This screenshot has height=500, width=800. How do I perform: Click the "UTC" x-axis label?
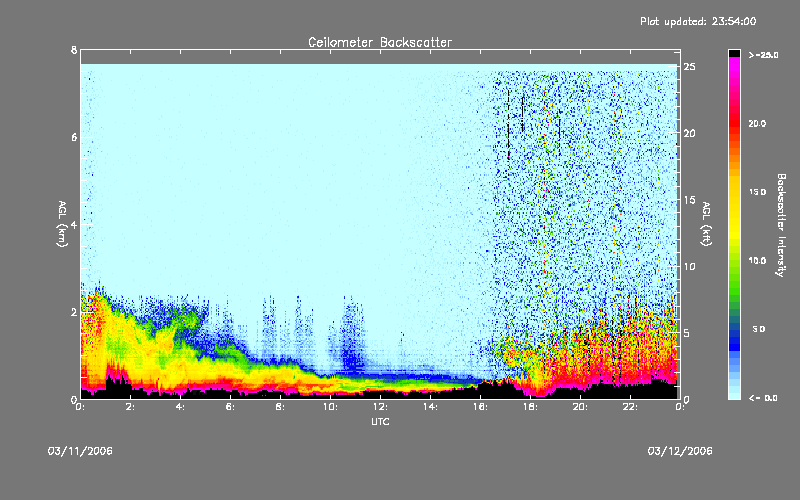tap(380, 421)
